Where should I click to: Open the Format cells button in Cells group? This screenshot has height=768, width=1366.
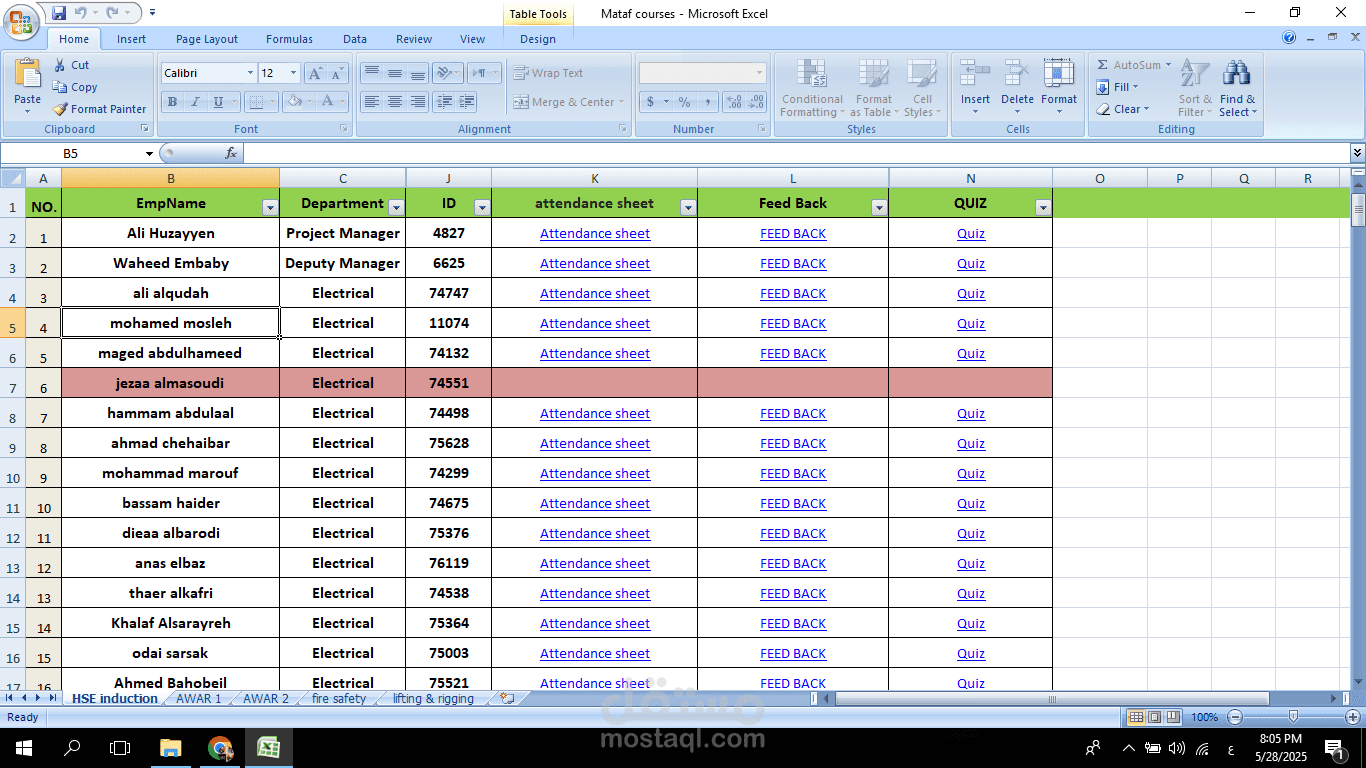(1059, 88)
